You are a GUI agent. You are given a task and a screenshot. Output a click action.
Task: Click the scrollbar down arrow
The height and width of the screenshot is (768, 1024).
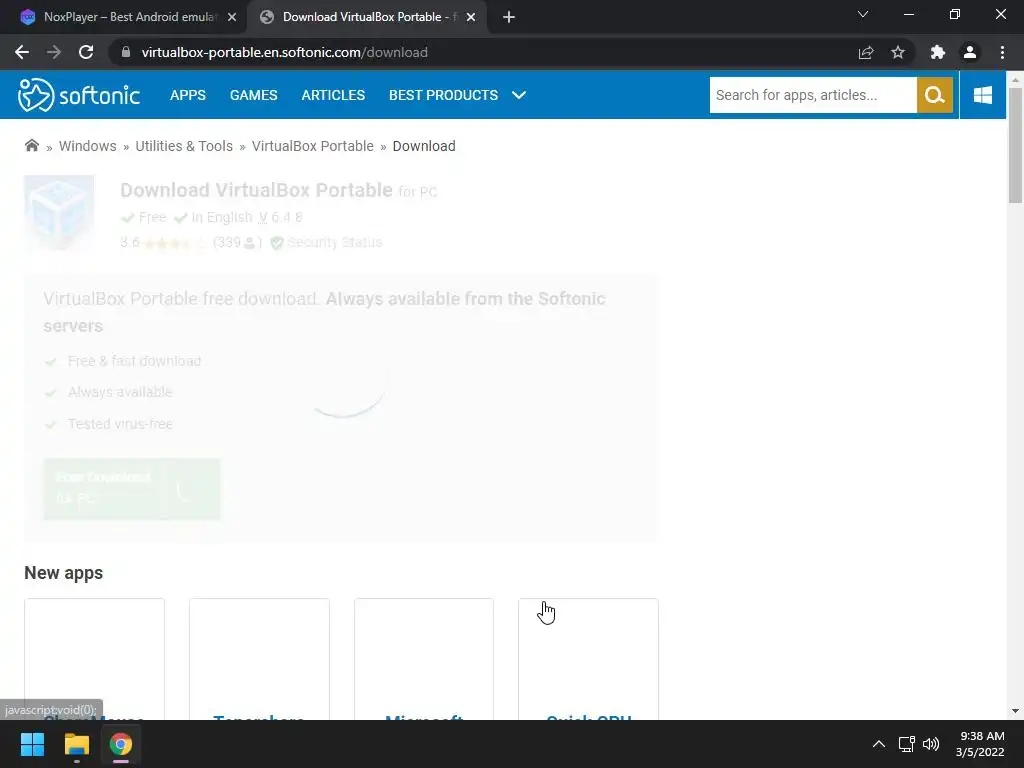pyautogui.click(x=1015, y=711)
